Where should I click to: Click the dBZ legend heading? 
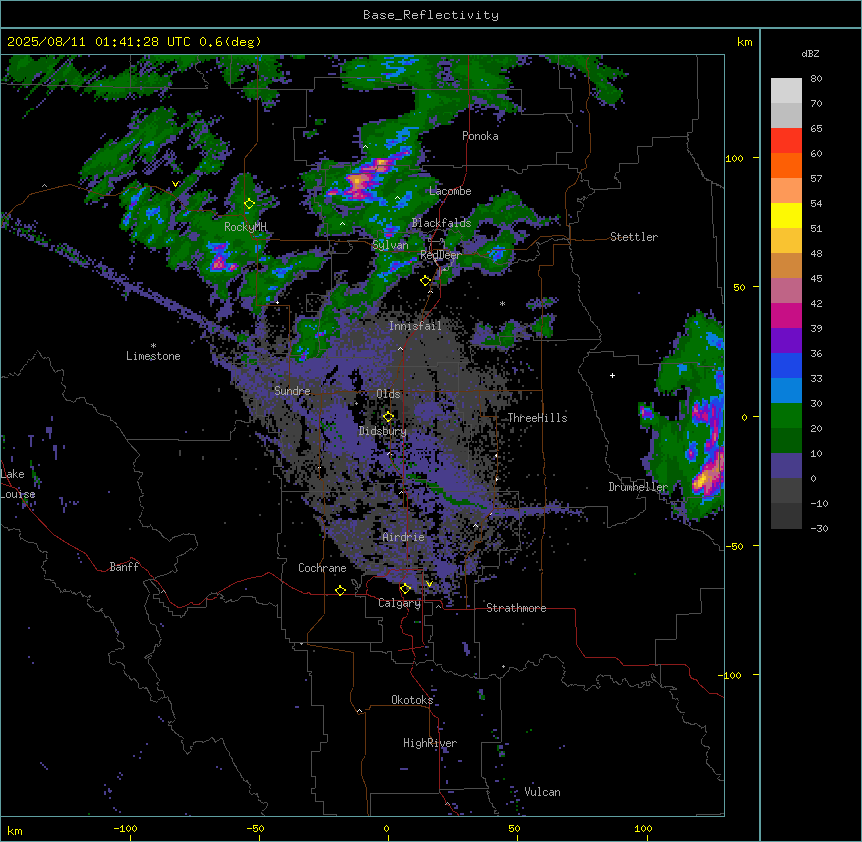coord(810,53)
